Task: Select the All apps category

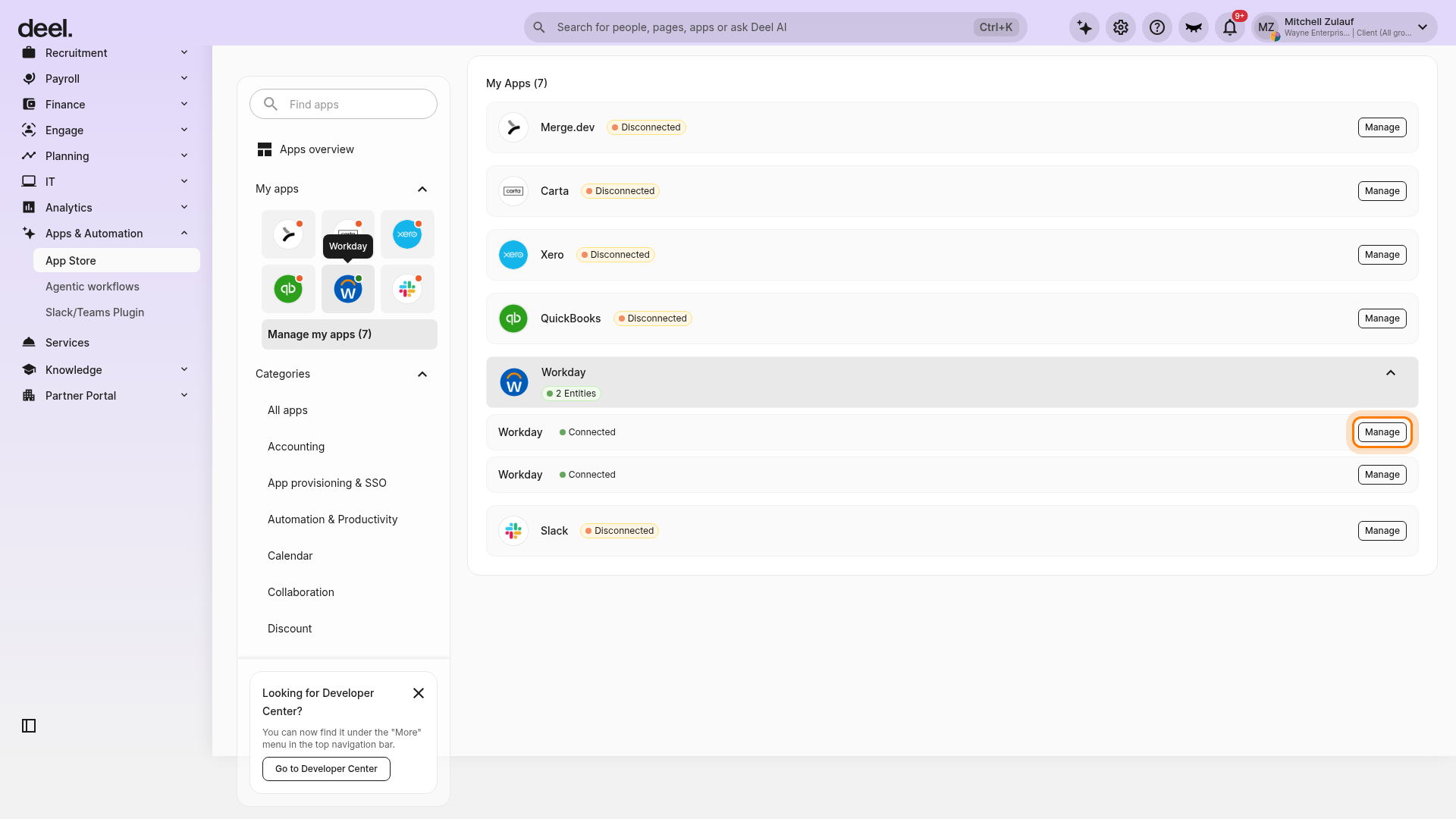Action: [287, 410]
